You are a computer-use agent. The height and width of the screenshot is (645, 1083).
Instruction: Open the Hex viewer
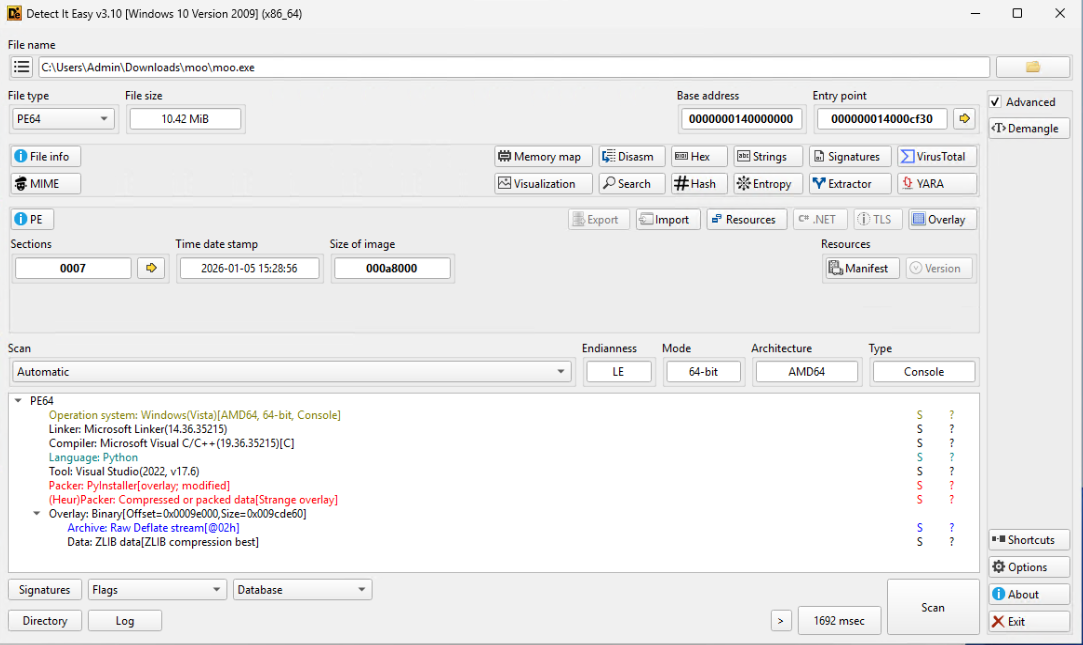click(692, 157)
